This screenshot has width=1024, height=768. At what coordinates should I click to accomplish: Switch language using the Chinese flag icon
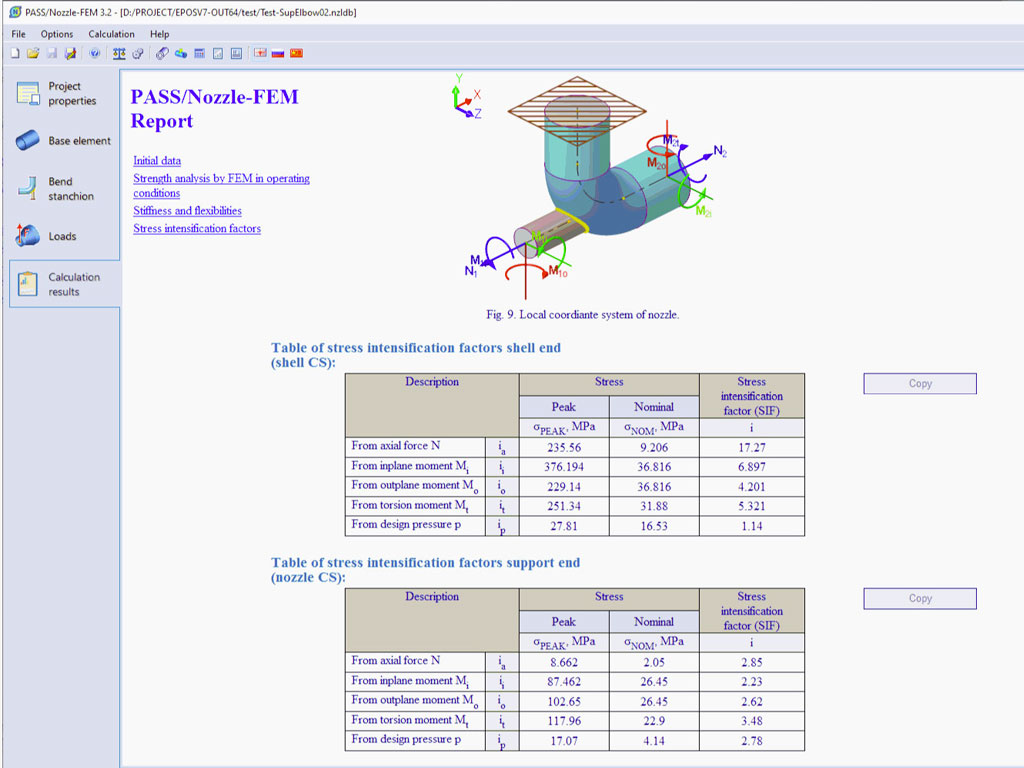[x=296, y=53]
